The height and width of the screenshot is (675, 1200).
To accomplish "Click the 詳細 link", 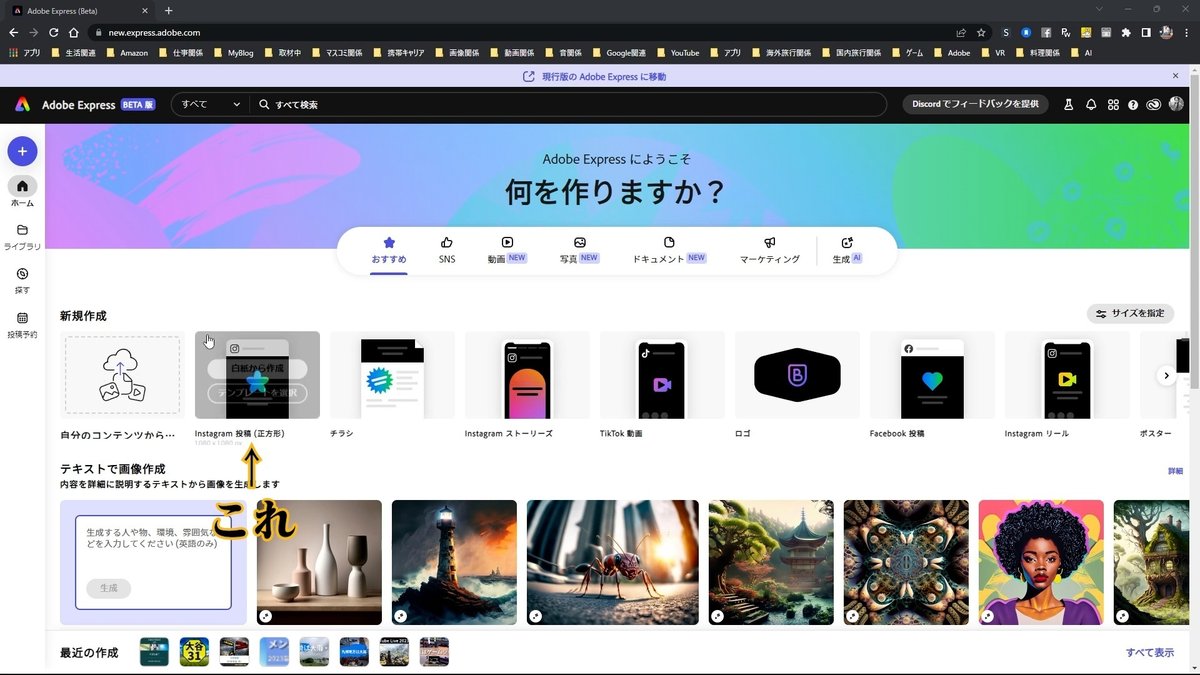I will point(1175,471).
